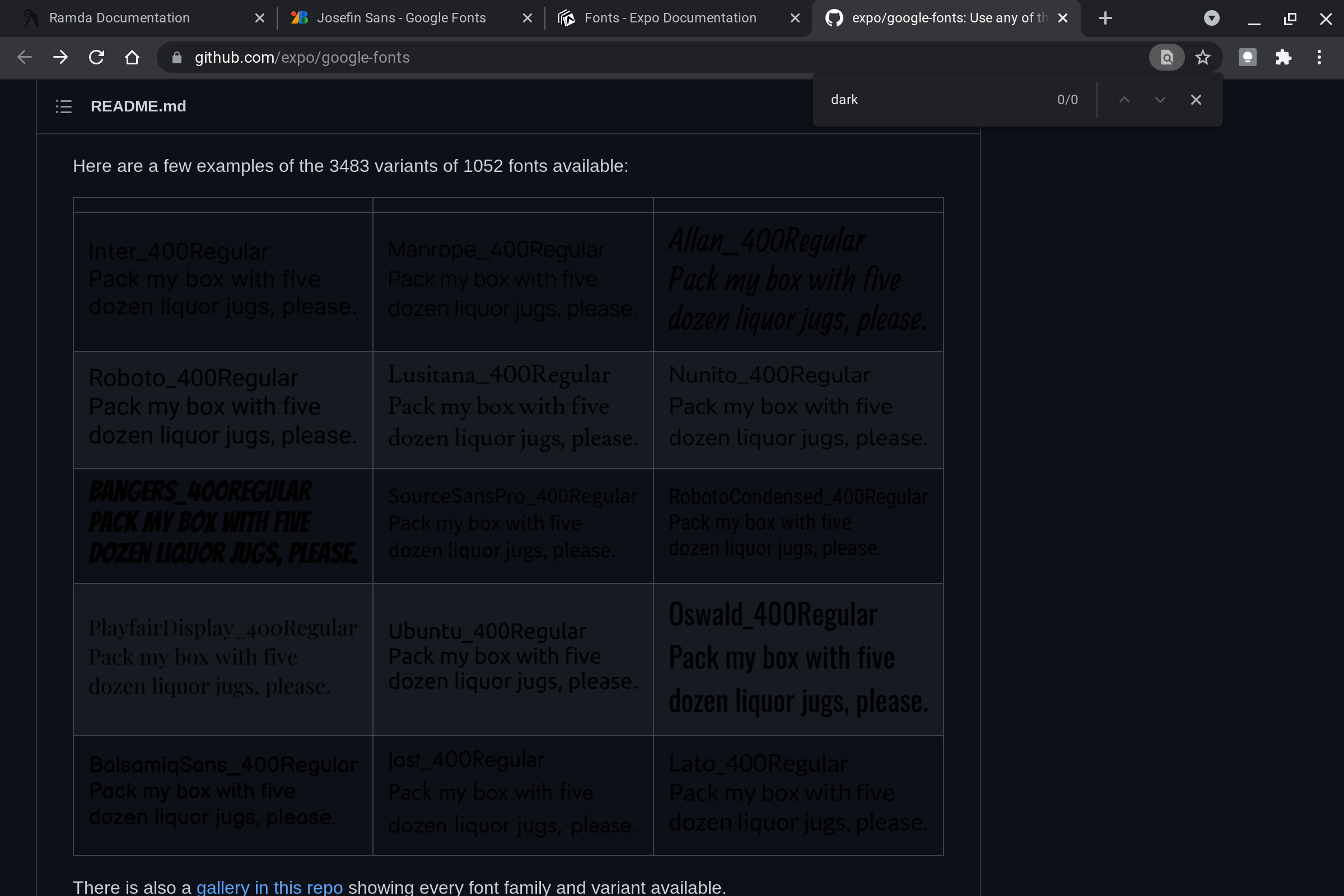Image resolution: width=1344 pixels, height=896 pixels.
Task: Click the PlayfairDisplay_400Regular font sample
Action: (223, 657)
